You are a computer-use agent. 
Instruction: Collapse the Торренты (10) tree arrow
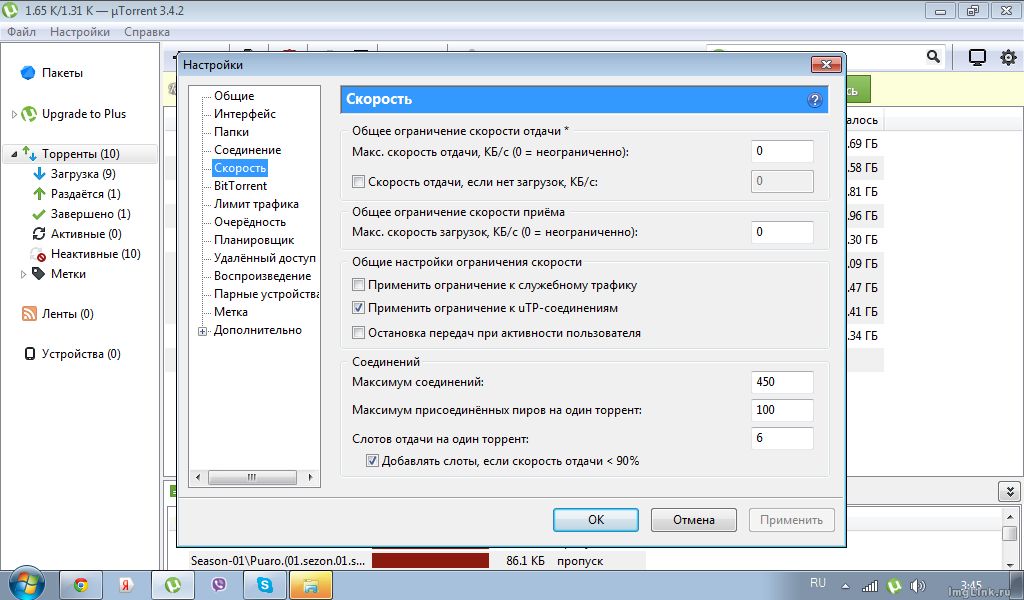[14, 155]
